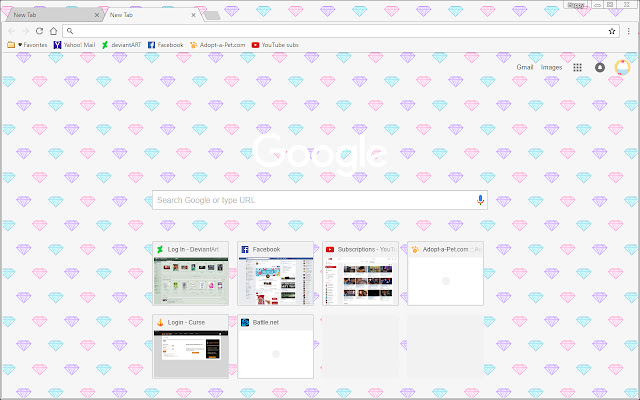Screen dimensions: 640x400
Task: Open the Log In - DeviantArt thumbnail
Action: coord(191,273)
